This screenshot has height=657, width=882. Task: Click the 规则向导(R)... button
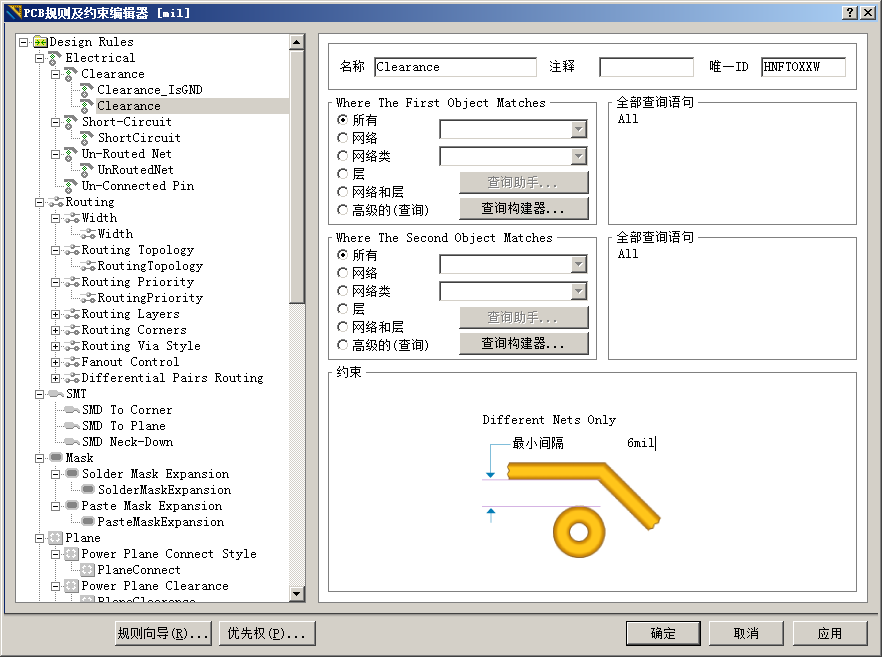(x=163, y=633)
